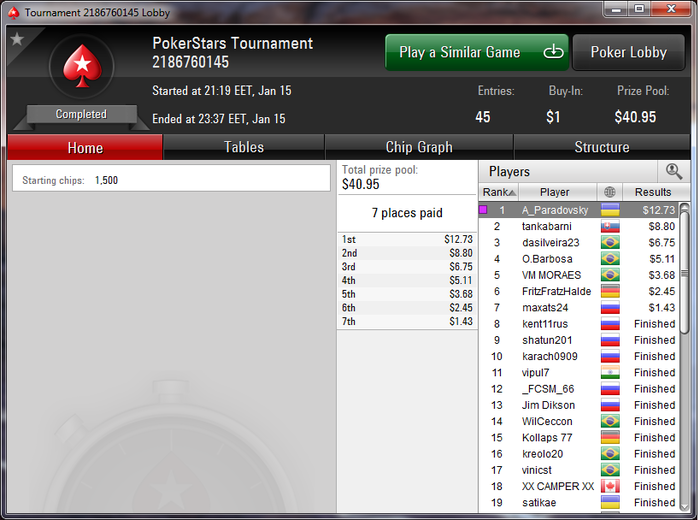Click the favorite star icon in corner
Image resolution: width=700 pixels, height=520 pixels.
coord(17,39)
